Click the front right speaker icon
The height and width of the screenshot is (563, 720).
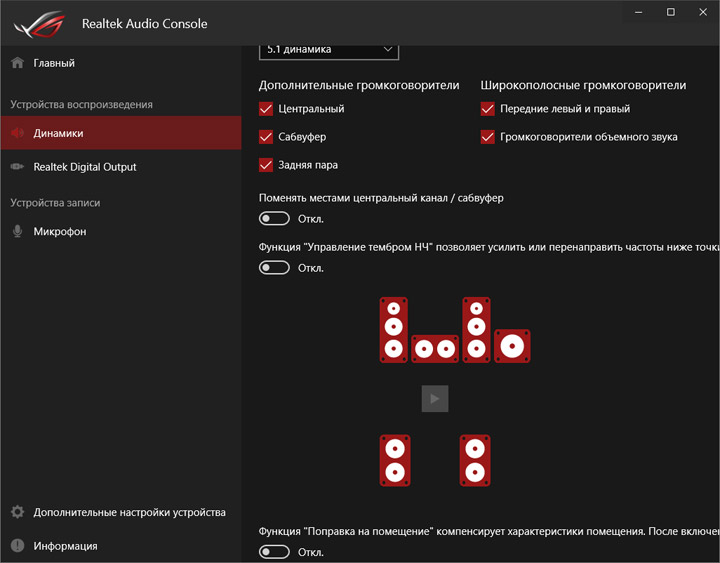point(476,329)
